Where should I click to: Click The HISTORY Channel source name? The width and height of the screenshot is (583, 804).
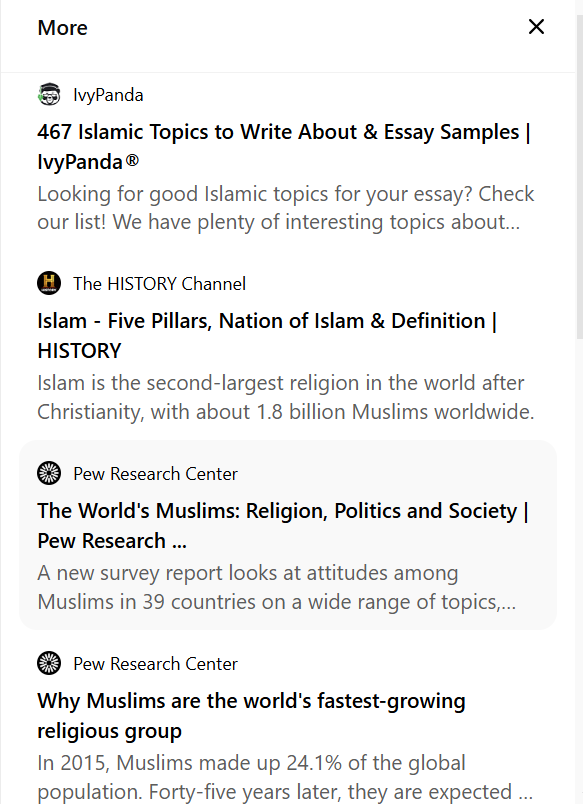coord(159,284)
